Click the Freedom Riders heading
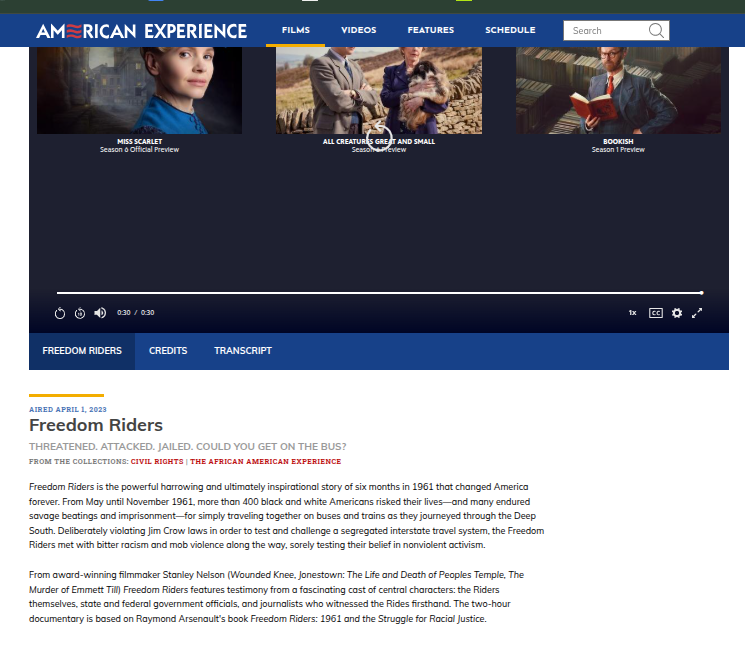 [x=96, y=425]
